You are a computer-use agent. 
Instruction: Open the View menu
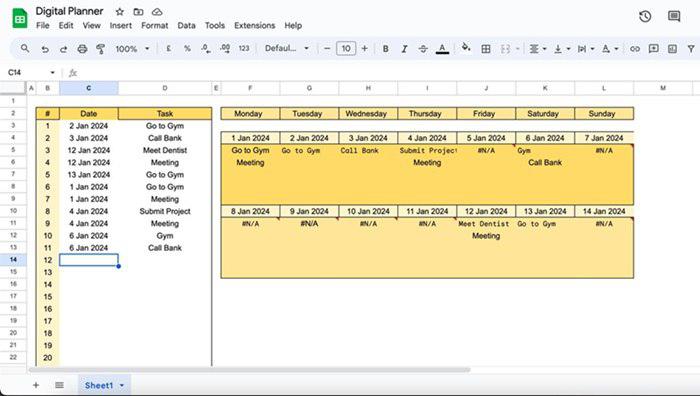point(92,25)
